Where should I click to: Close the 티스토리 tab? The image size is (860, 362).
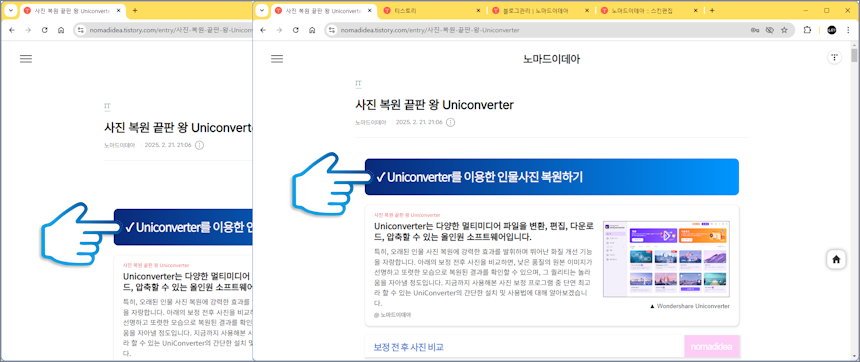(x=479, y=10)
